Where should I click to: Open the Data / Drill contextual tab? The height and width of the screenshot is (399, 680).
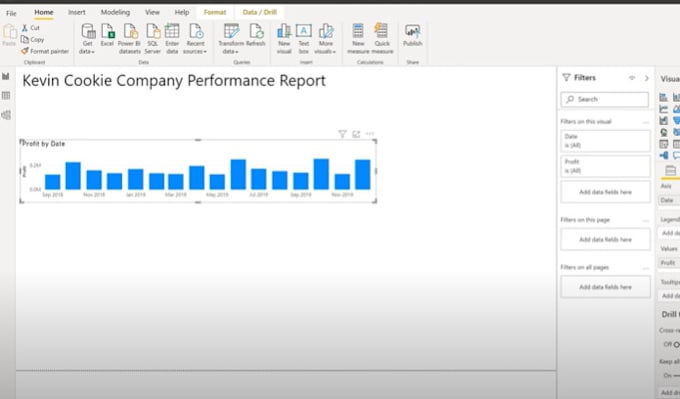260,12
